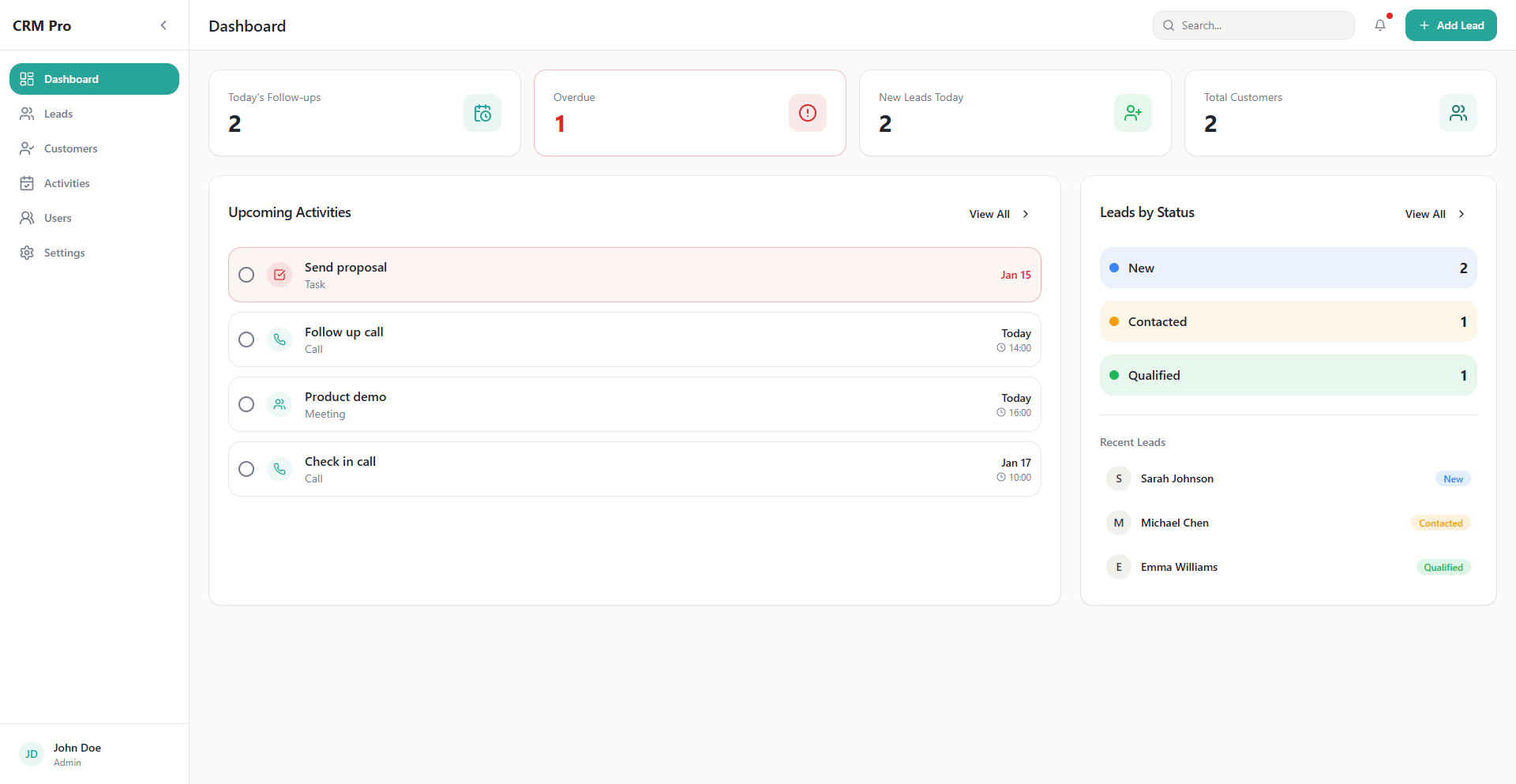This screenshot has width=1516, height=784.
Task: Click the New Leads Today person-plus icon
Action: tap(1132, 113)
